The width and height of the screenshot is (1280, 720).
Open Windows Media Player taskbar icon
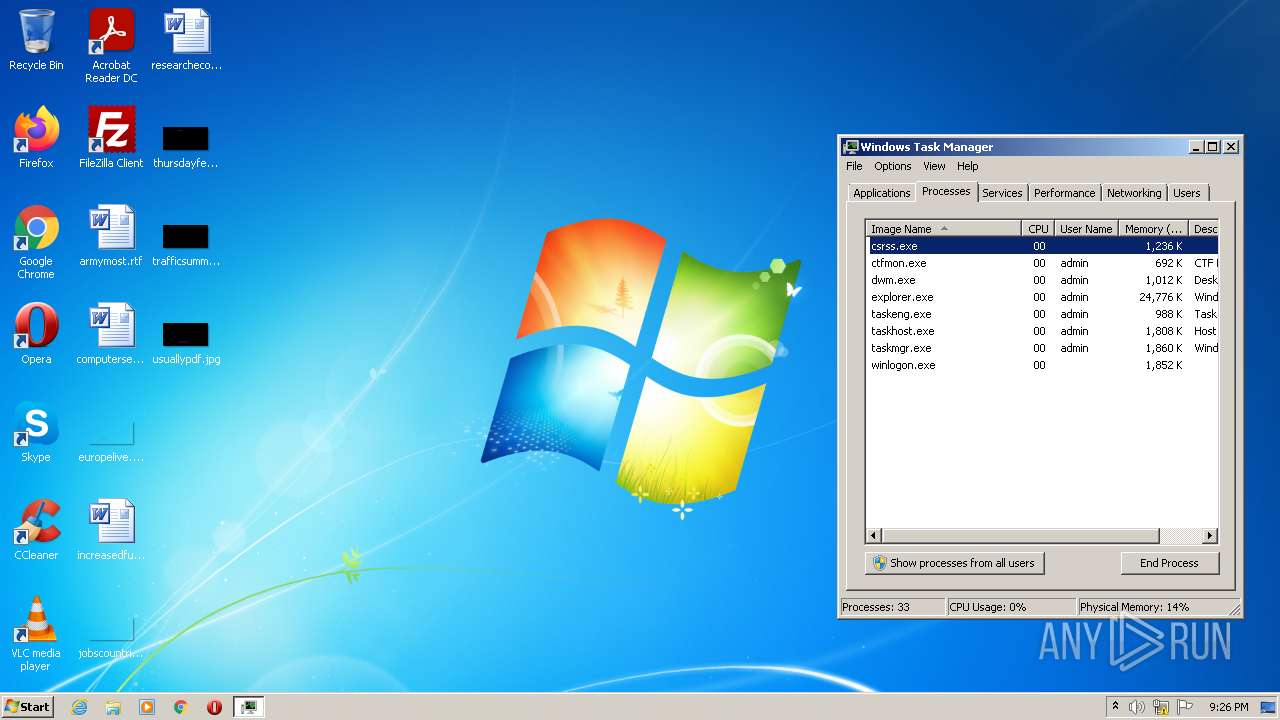point(147,707)
